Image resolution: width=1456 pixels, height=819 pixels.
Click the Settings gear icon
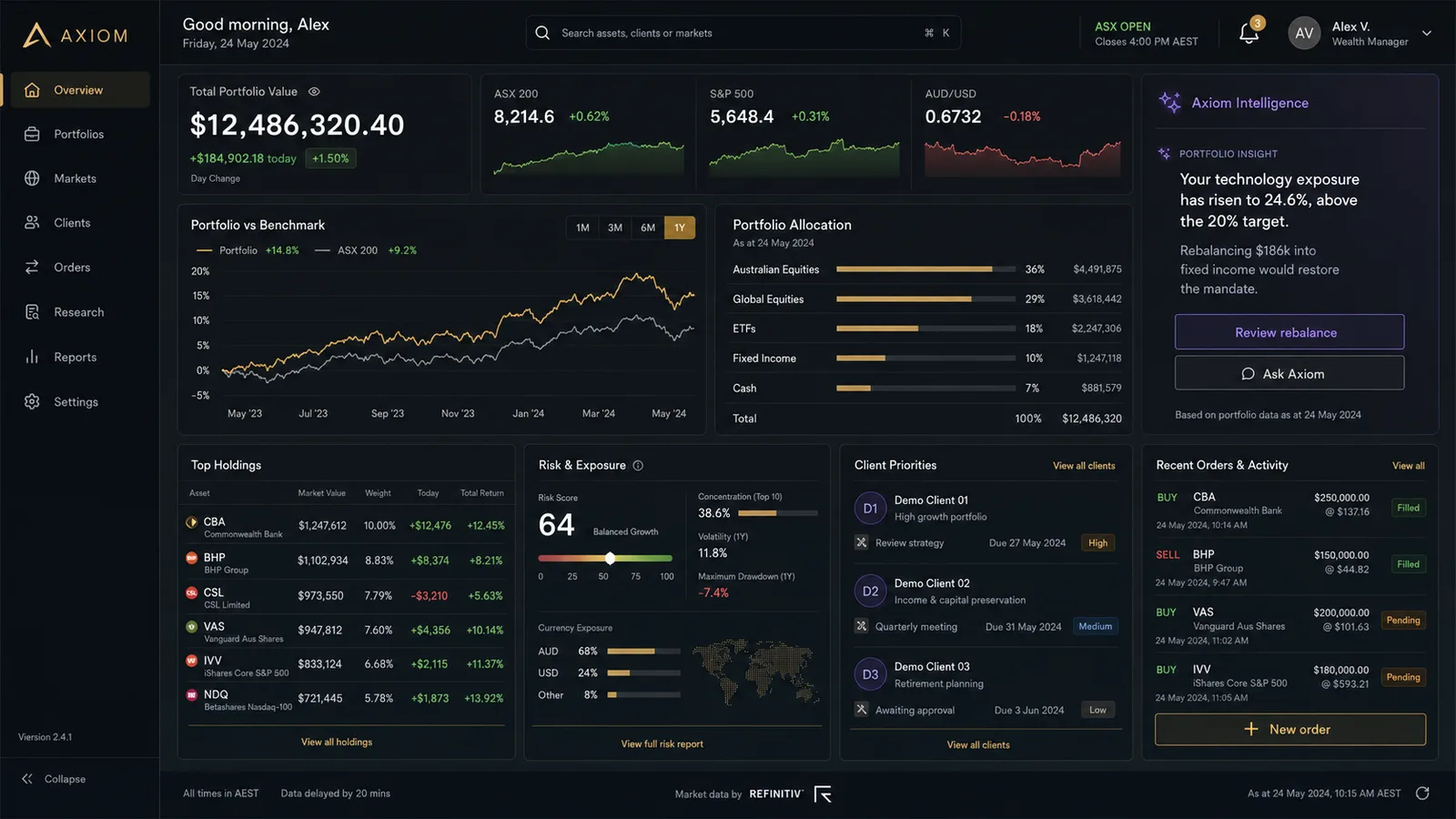(32, 401)
